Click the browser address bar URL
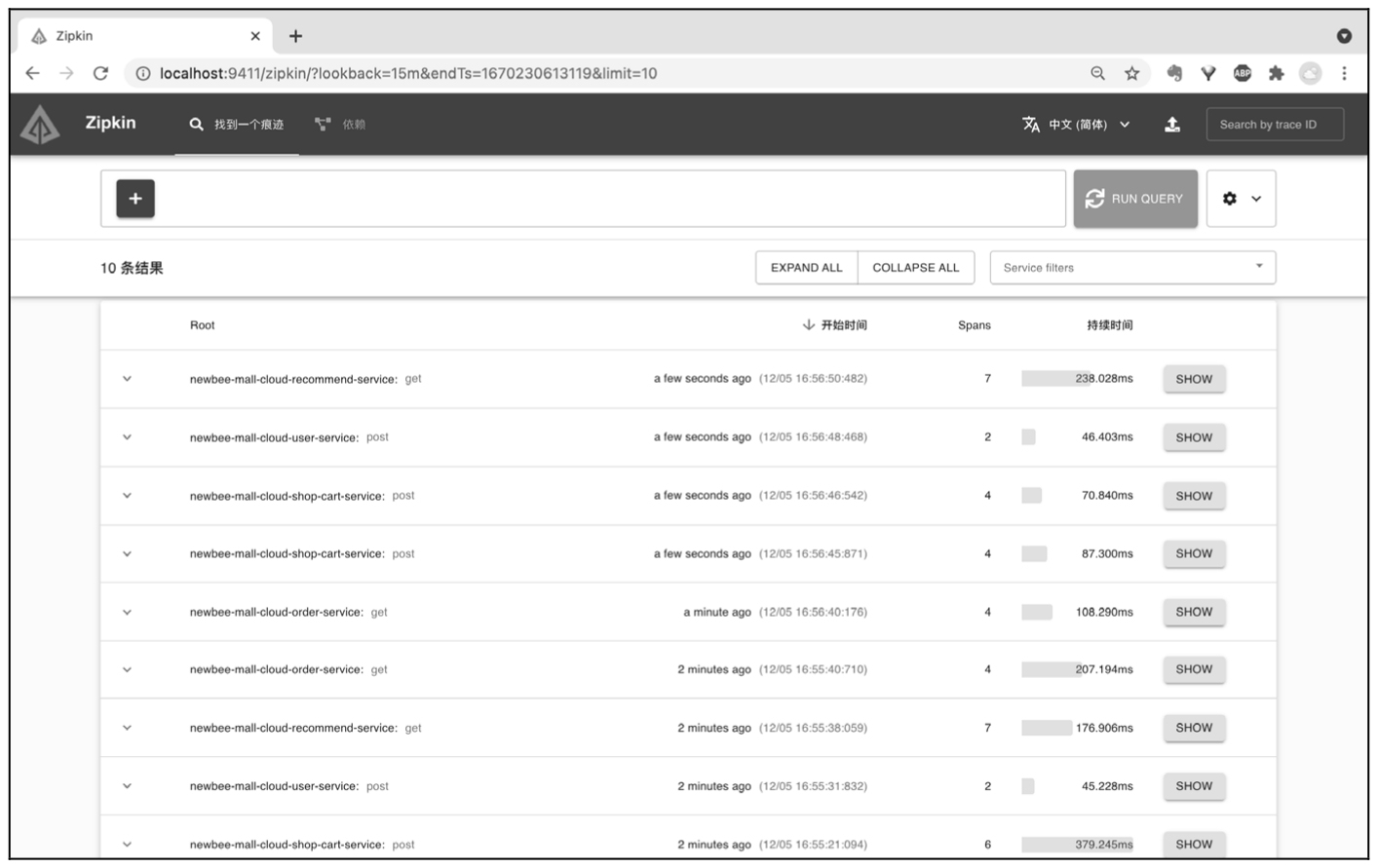The image size is (1378, 868). point(408,73)
